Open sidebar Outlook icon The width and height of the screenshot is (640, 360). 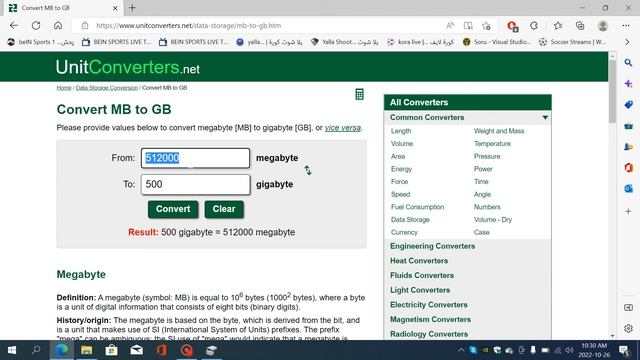pos(628,189)
